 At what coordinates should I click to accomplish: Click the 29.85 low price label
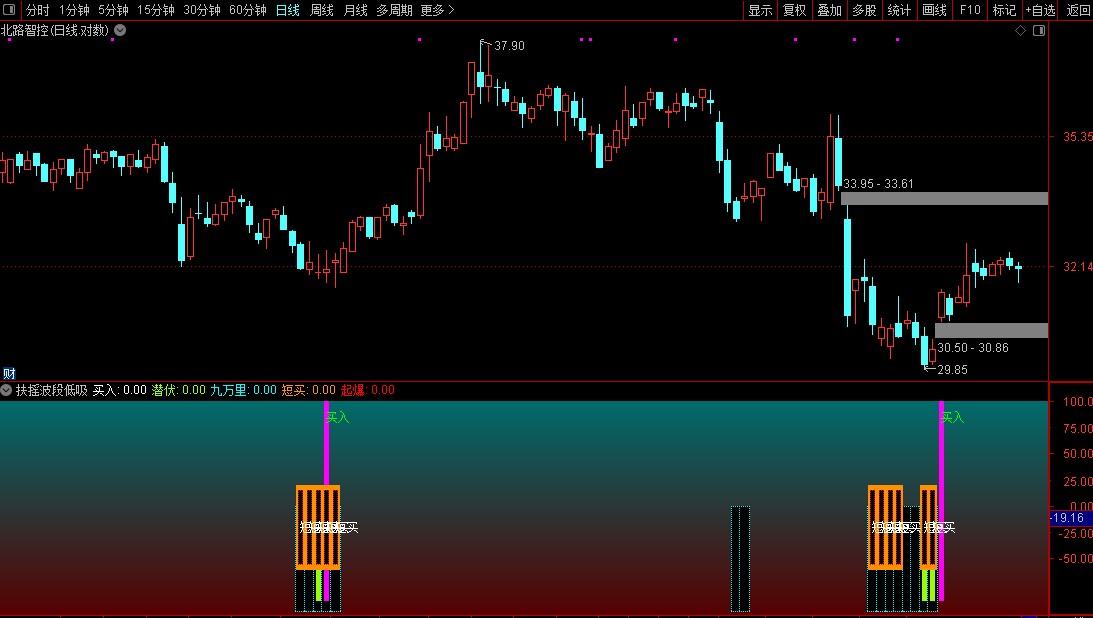pos(952,370)
